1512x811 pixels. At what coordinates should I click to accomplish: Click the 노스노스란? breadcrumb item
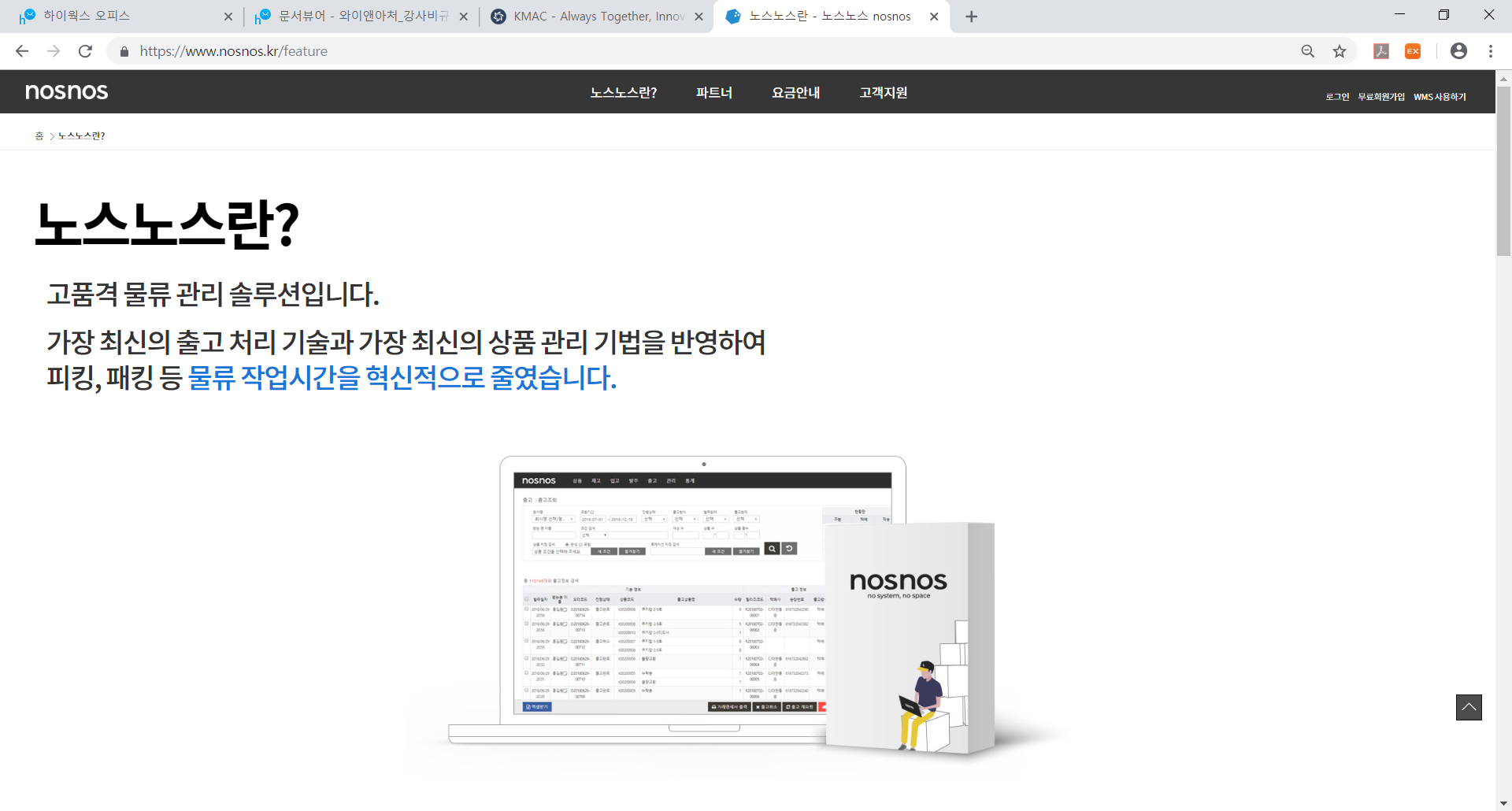82,136
